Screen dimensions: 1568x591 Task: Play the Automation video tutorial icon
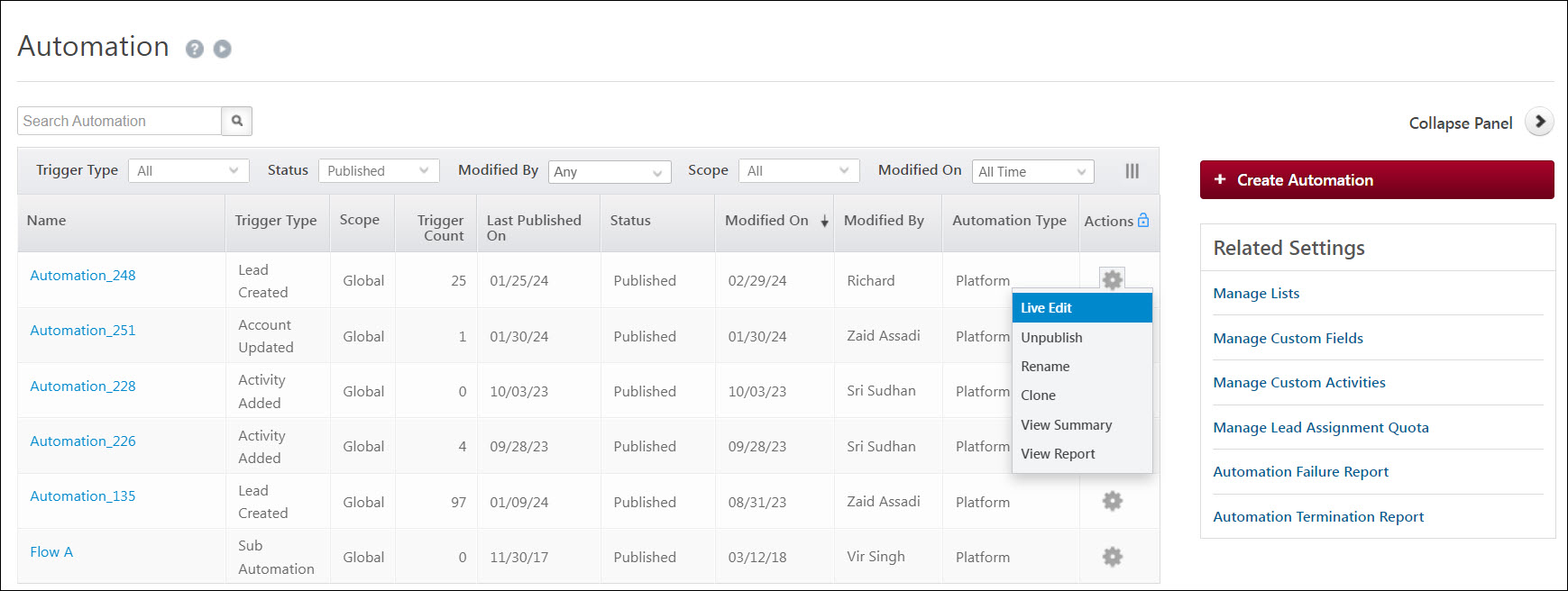click(223, 49)
